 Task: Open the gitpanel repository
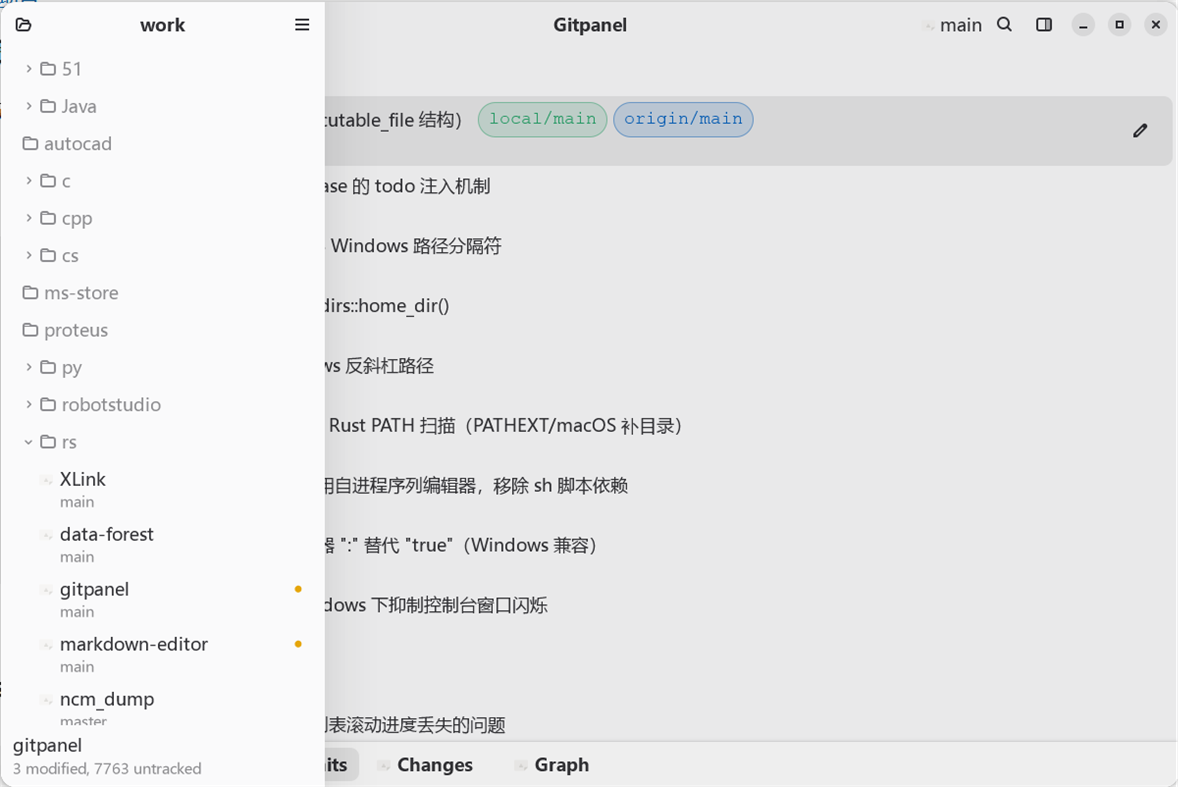[162, 599]
